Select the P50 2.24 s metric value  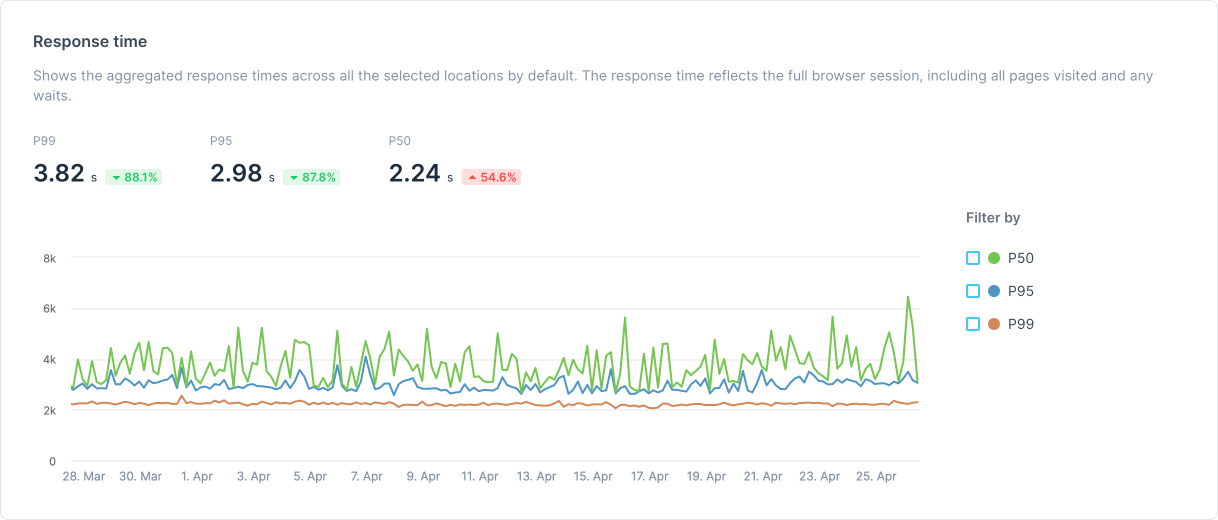414,174
